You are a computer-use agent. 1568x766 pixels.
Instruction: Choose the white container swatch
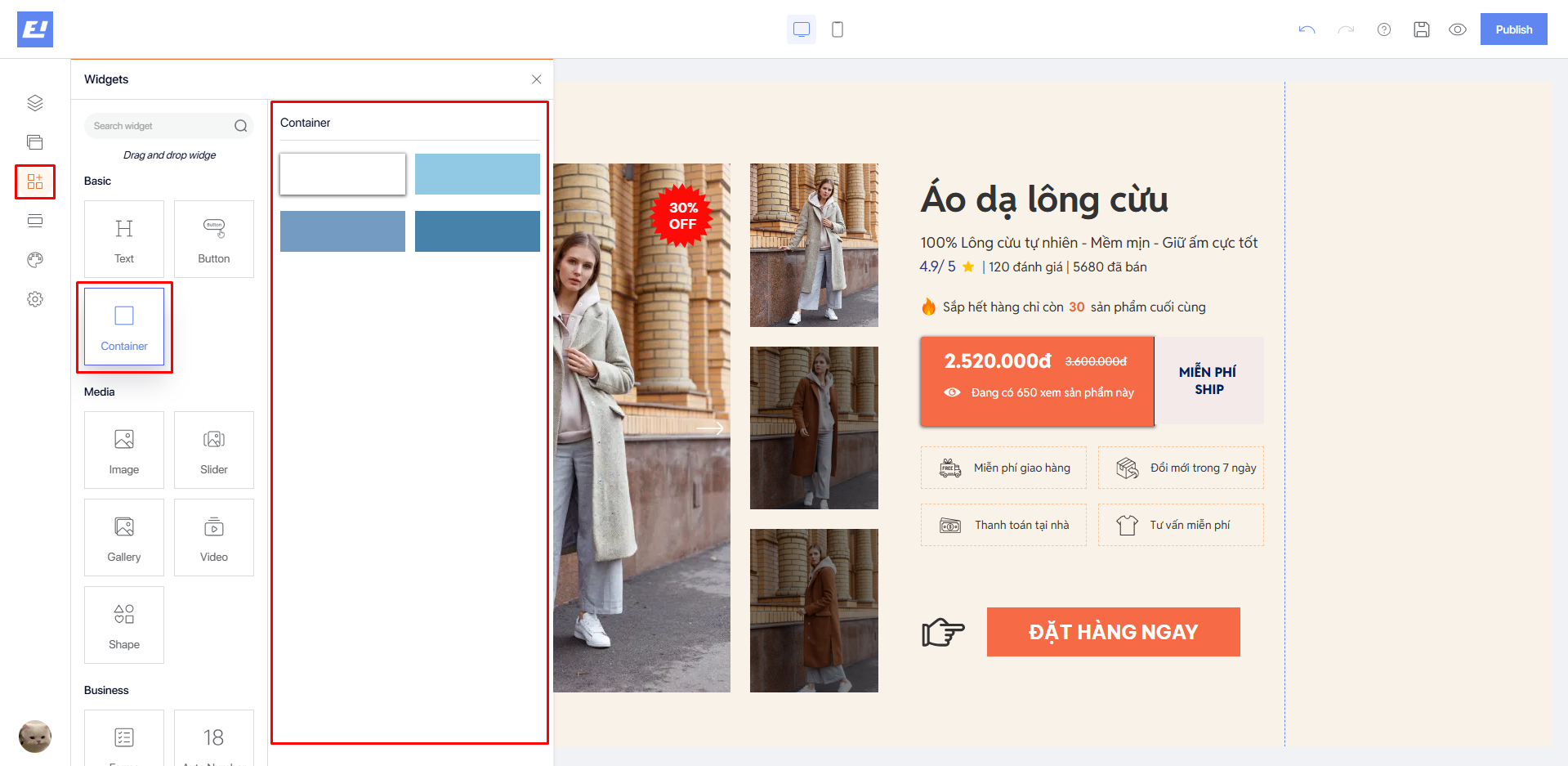(x=342, y=174)
